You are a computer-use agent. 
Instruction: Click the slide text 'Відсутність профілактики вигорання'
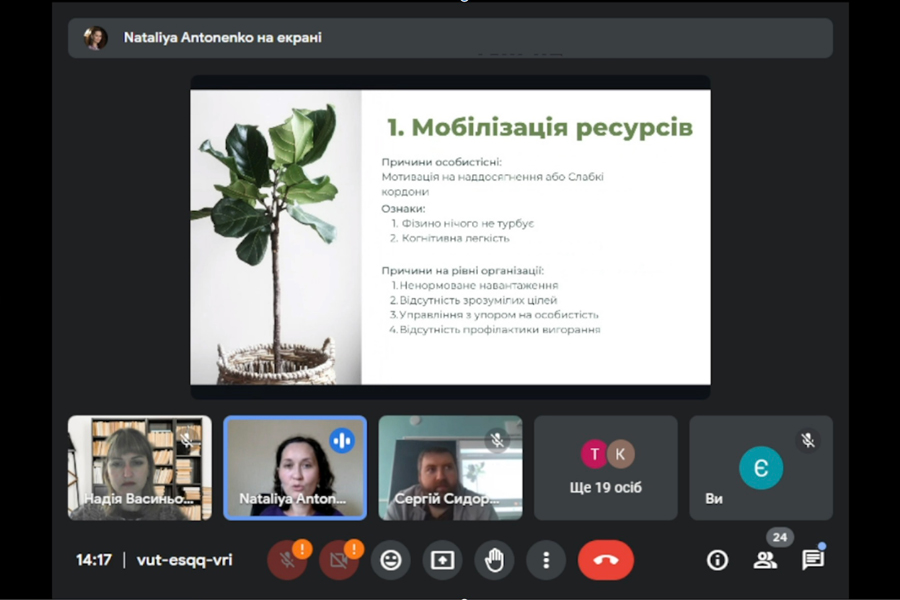pos(500,330)
